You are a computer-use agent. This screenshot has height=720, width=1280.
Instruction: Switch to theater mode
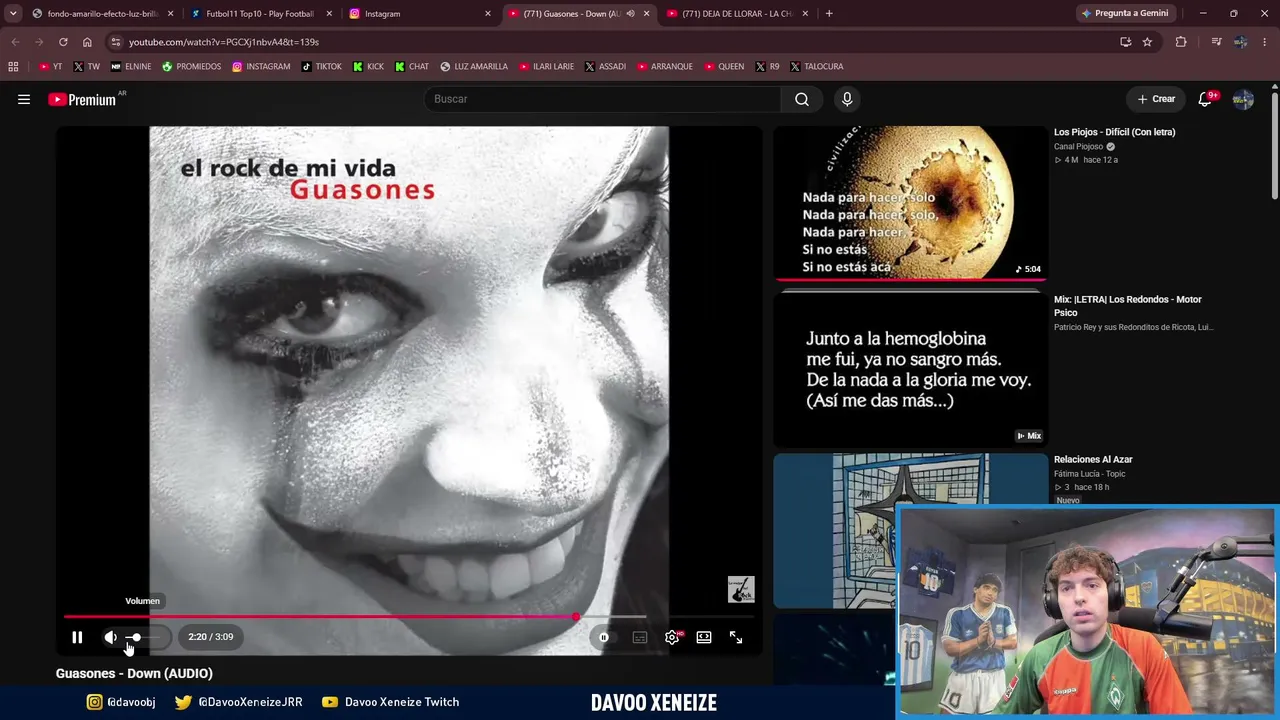tap(704, 637)
